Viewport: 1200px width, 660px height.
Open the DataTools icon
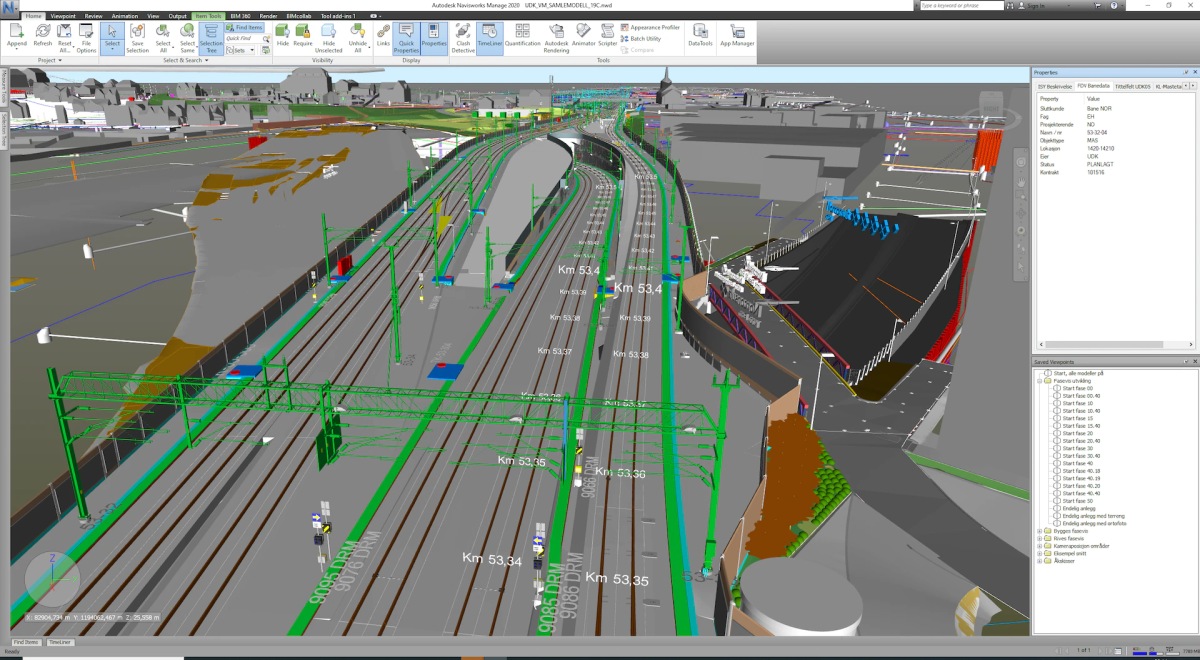pyautogui.click(x=701, y=37)
